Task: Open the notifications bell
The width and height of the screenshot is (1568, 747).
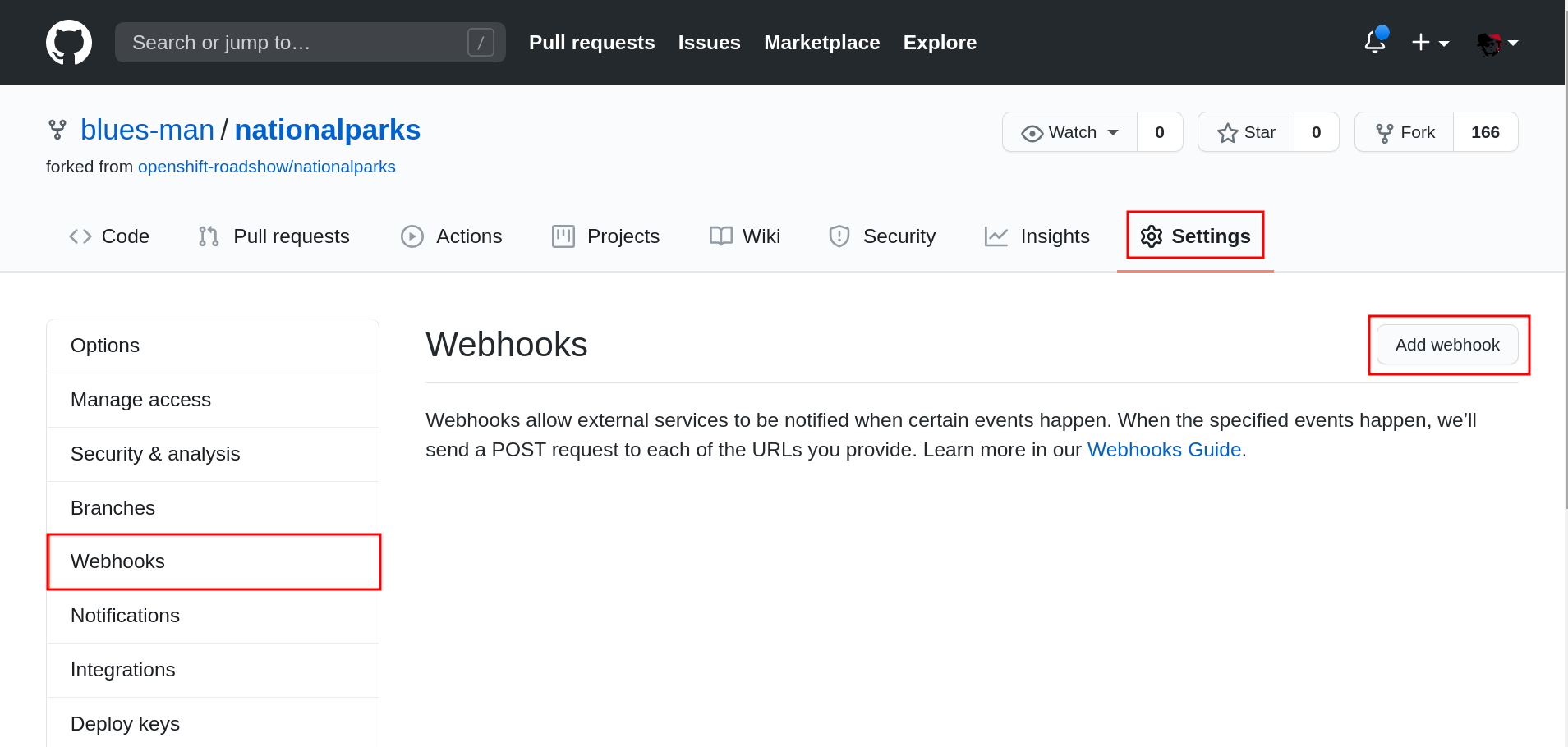Action: pyautogui.click(x=1373, y=42)
